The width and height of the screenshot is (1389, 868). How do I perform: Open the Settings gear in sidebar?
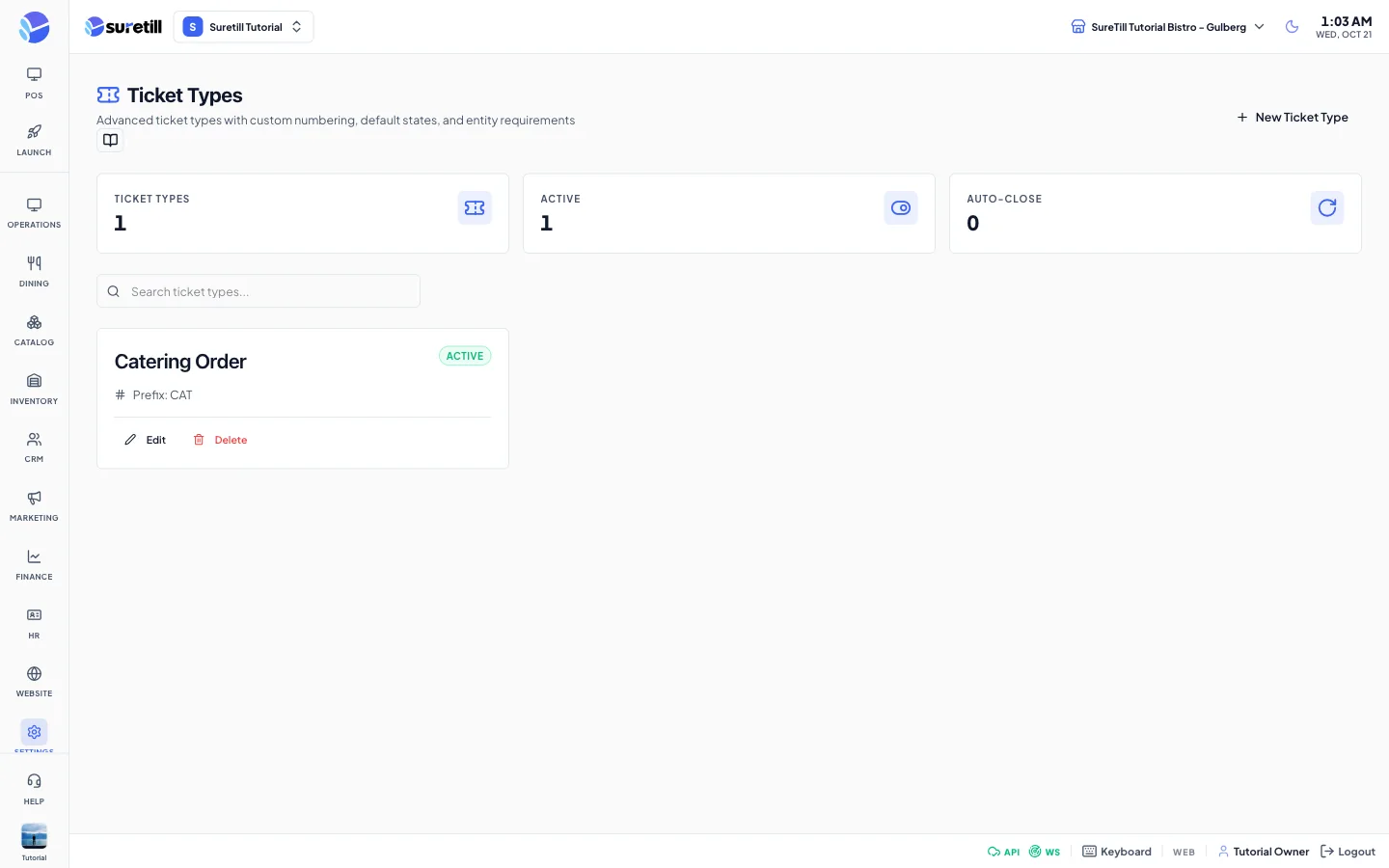coord(34,732)
